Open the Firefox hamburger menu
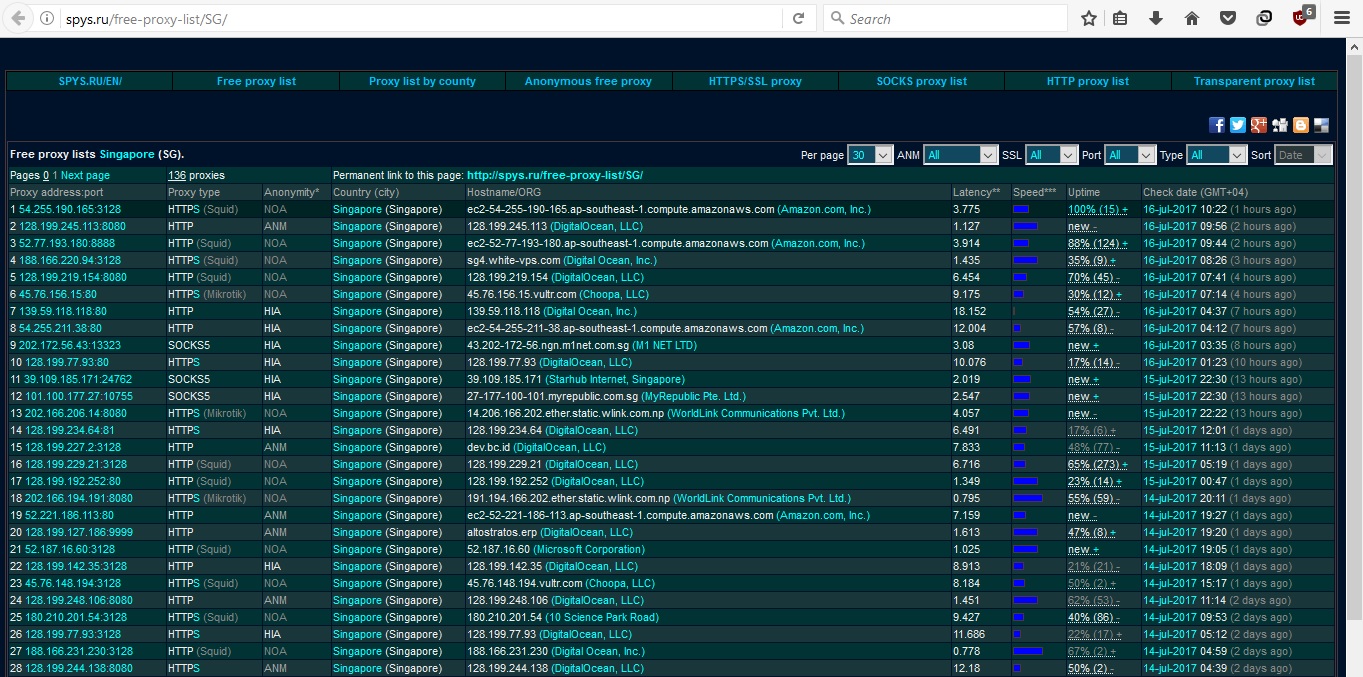 coord(1342,18)
